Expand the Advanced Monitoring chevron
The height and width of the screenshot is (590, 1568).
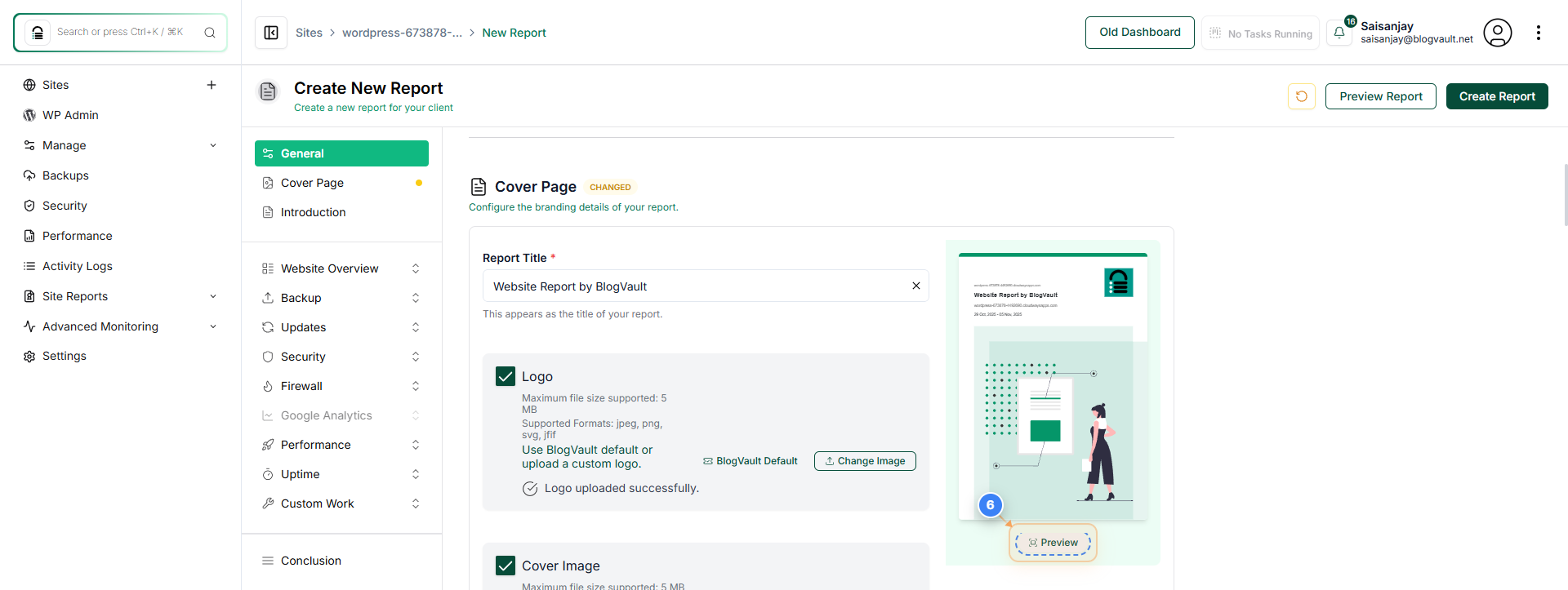213,326
